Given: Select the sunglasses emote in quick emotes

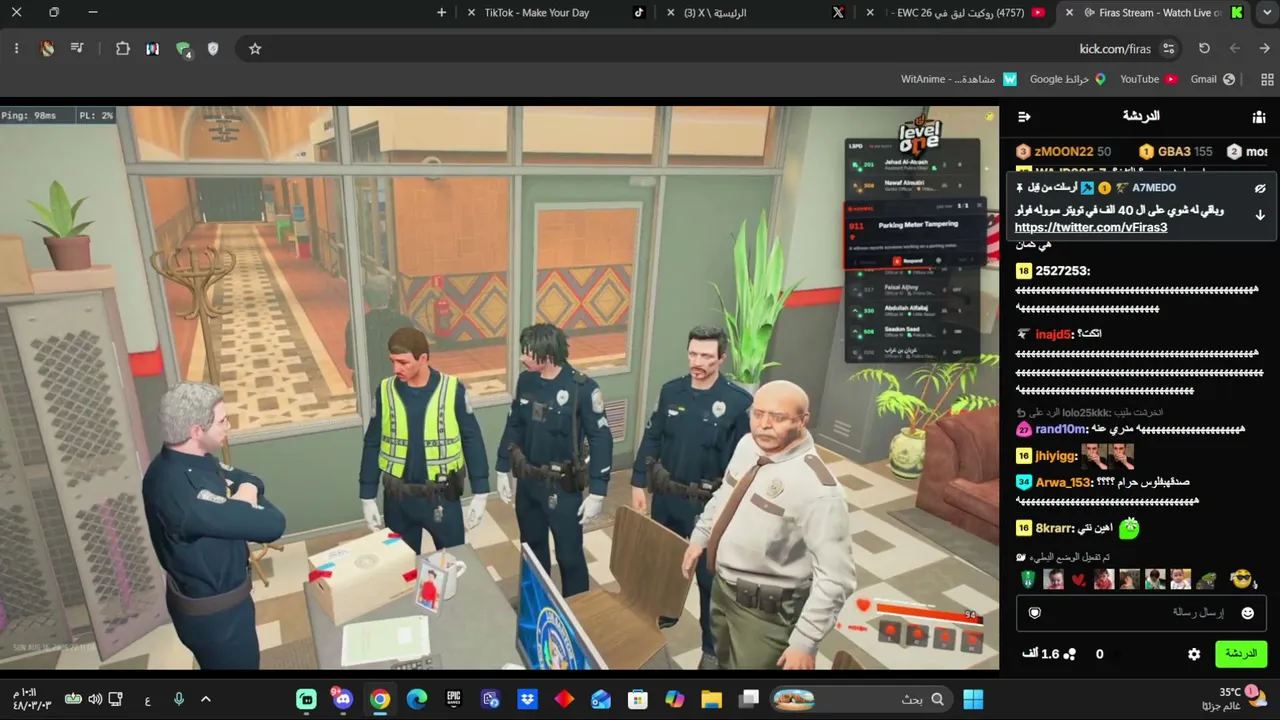Looking at the screenshot, I should click(x=1241, y=579).
